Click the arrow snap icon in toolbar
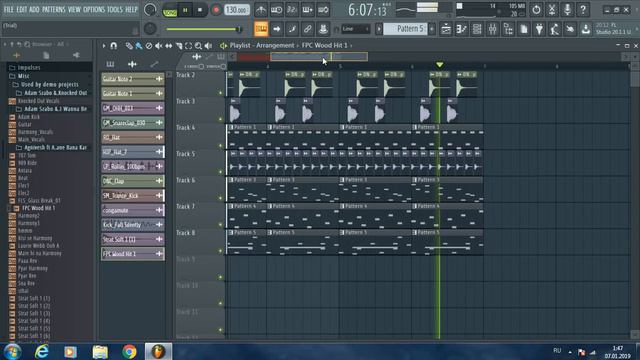This screenshot has width=640, height=360. [x=276, y=29]
